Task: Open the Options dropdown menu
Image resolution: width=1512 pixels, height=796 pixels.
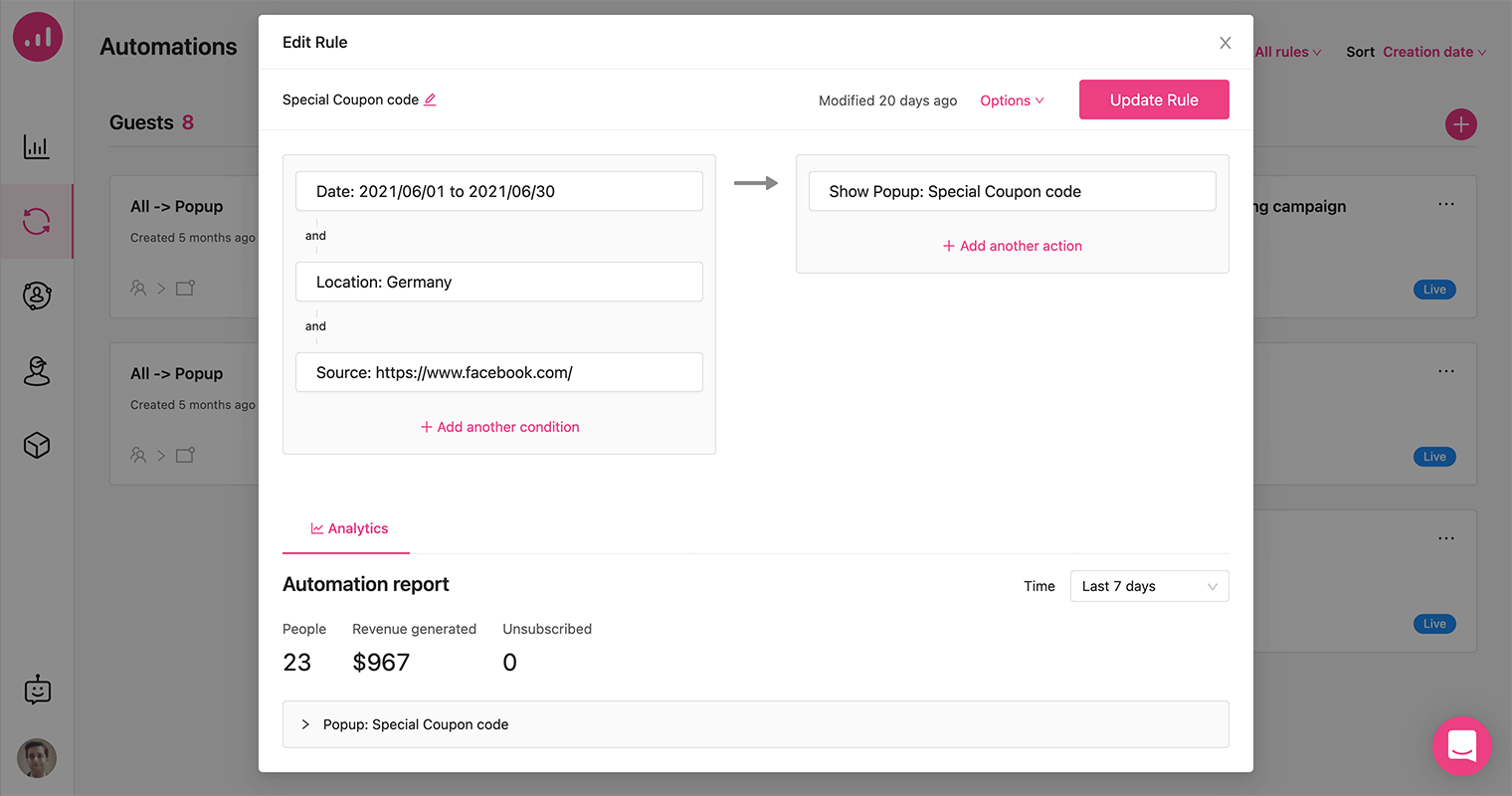Action: pos(1012,100)
